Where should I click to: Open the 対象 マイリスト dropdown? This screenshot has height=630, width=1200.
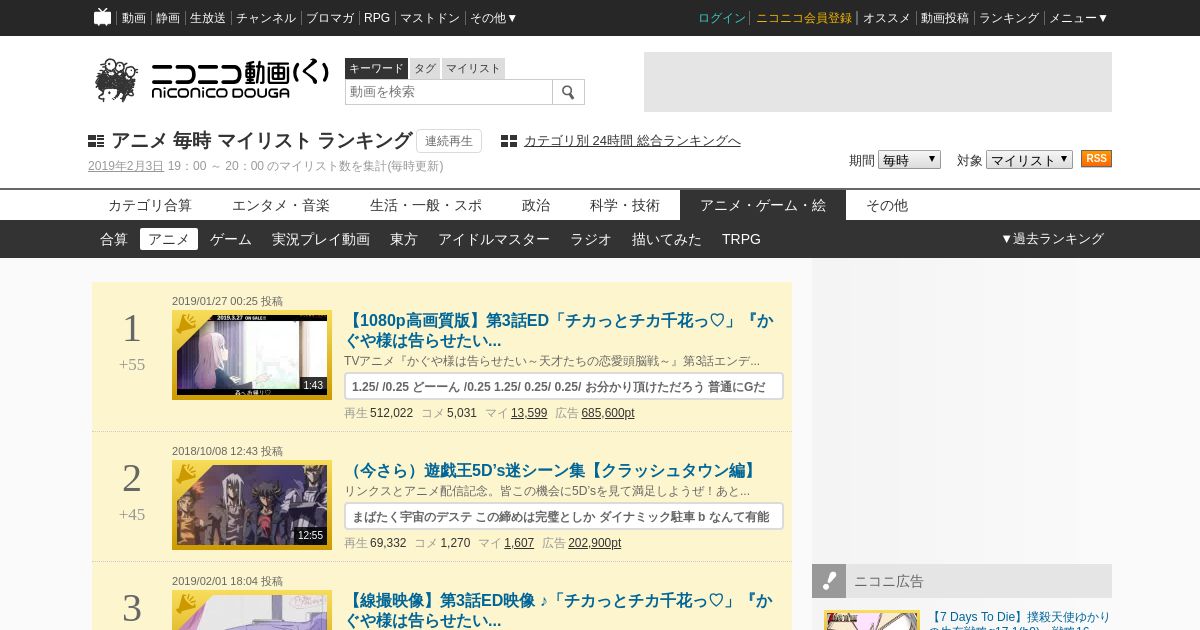coord(1029,160)
